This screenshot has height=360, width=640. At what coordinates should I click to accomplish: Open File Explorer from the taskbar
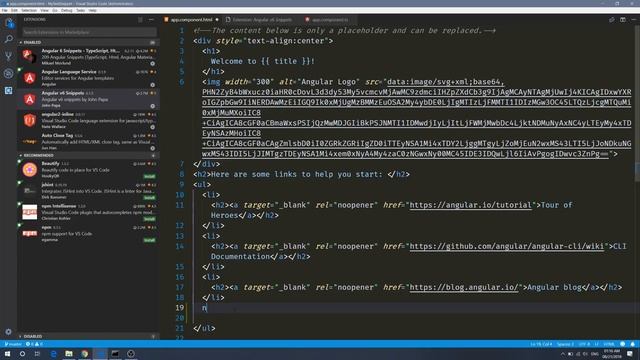tap(69, 354)
